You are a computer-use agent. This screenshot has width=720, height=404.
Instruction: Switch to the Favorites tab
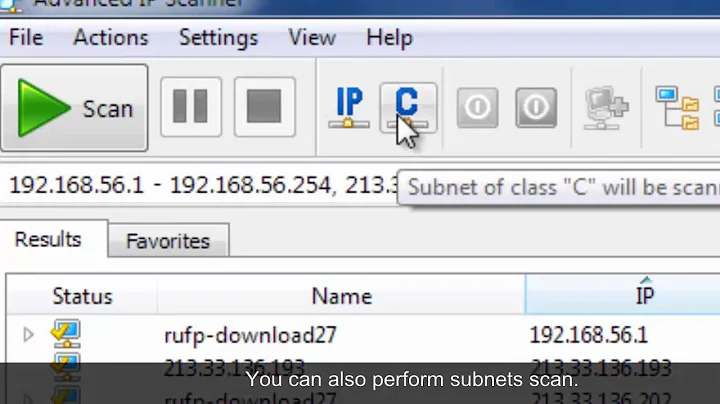point(168,241)
